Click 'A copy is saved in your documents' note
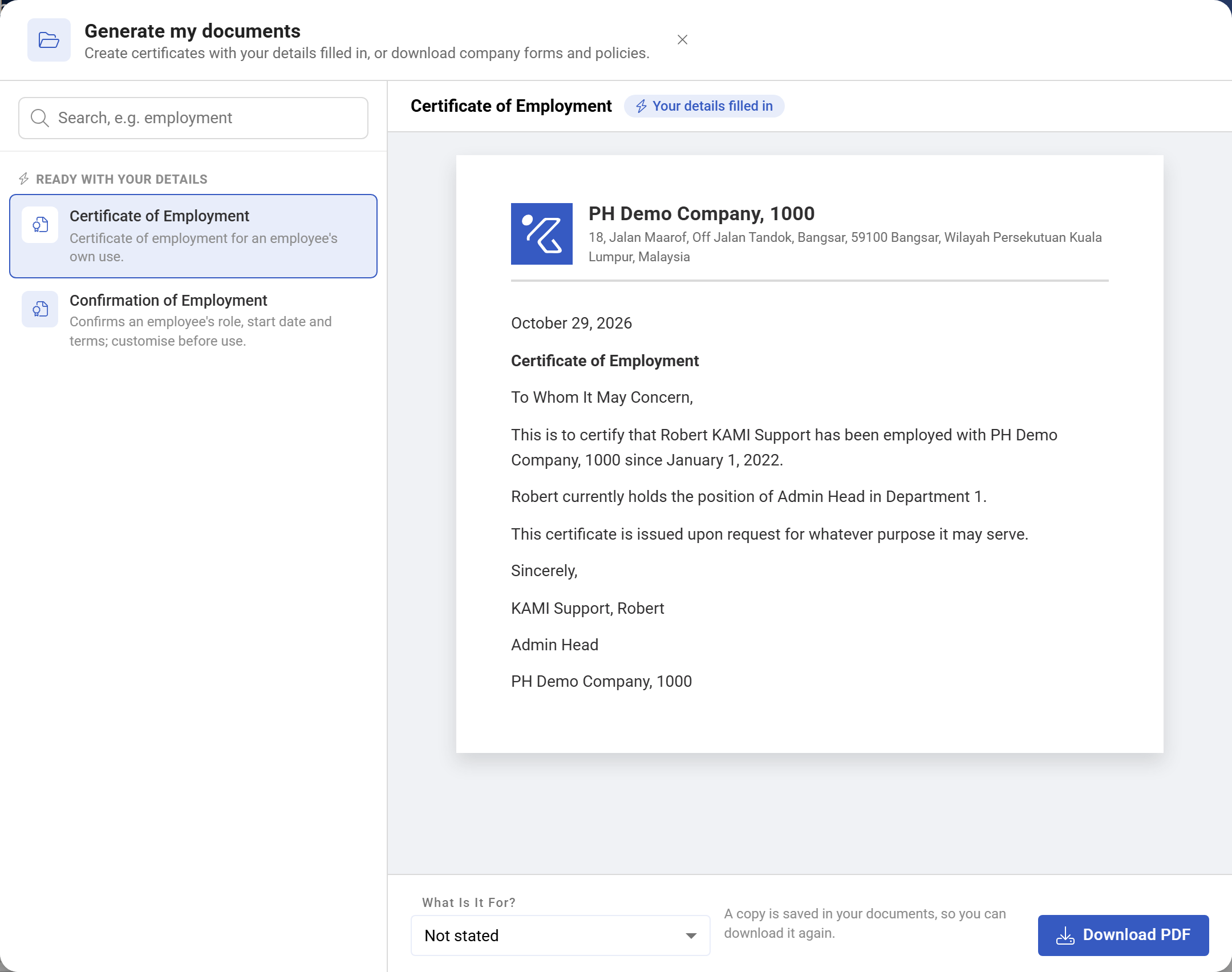This screenshot has width=1232, height=972. (865, 924)
